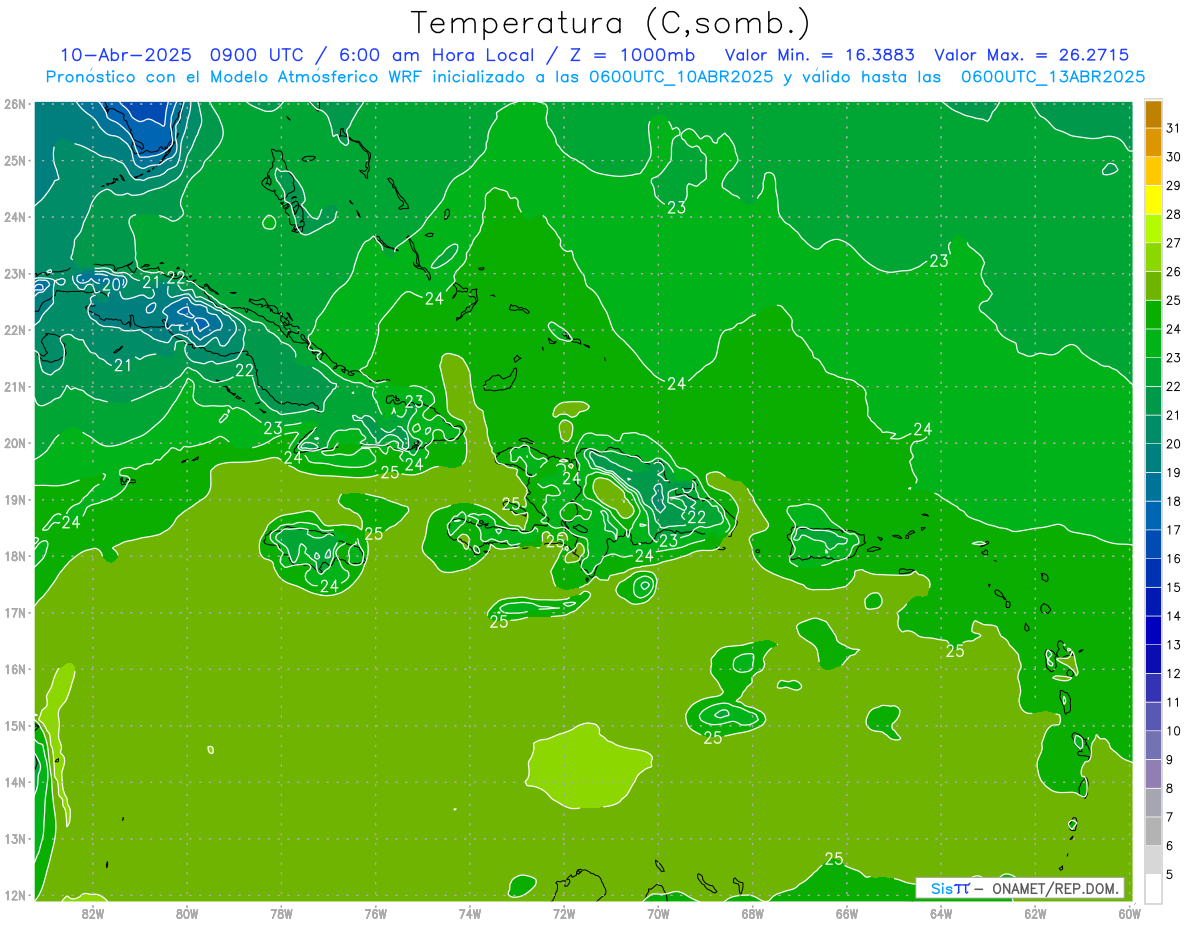Click the 12N latitude axis label
Image resolution: width=1200 pixels, height=927 pixels.
tap(15, 895)
